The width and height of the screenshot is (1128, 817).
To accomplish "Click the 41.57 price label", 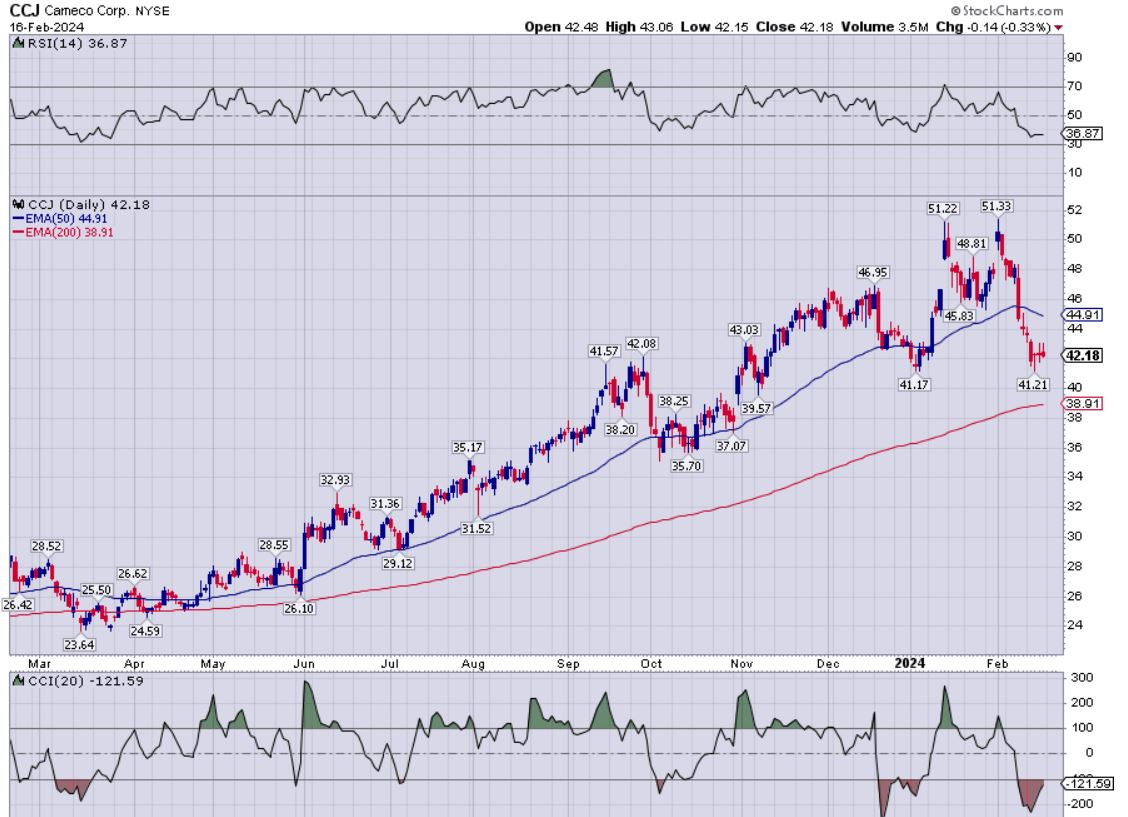I will pos(604,351).
